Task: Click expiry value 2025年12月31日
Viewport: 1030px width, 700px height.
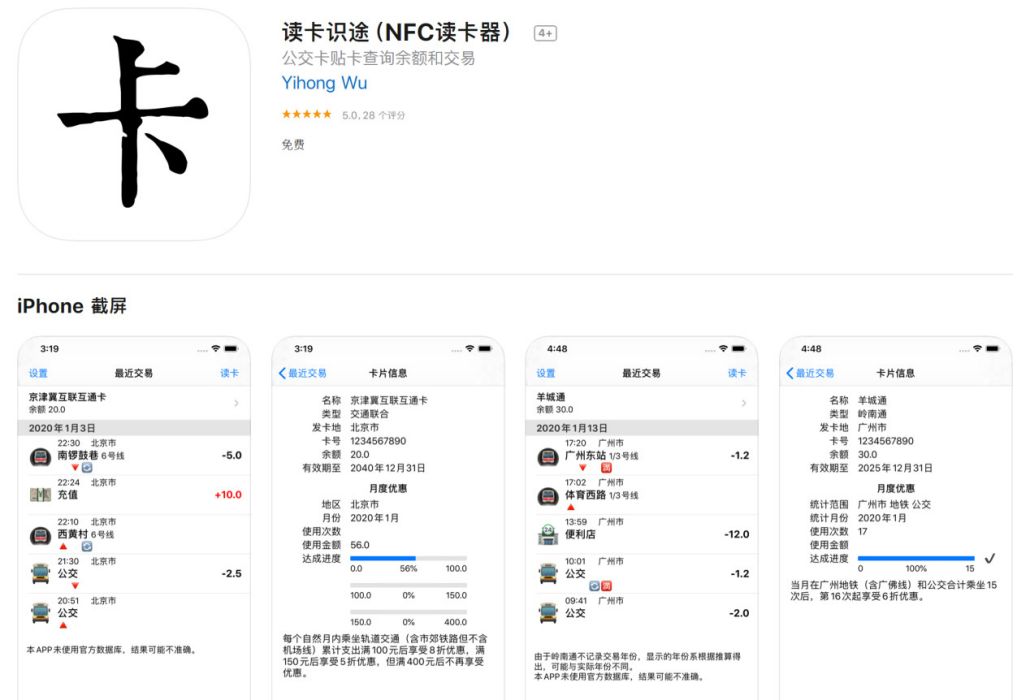Action: click(895, 468)
